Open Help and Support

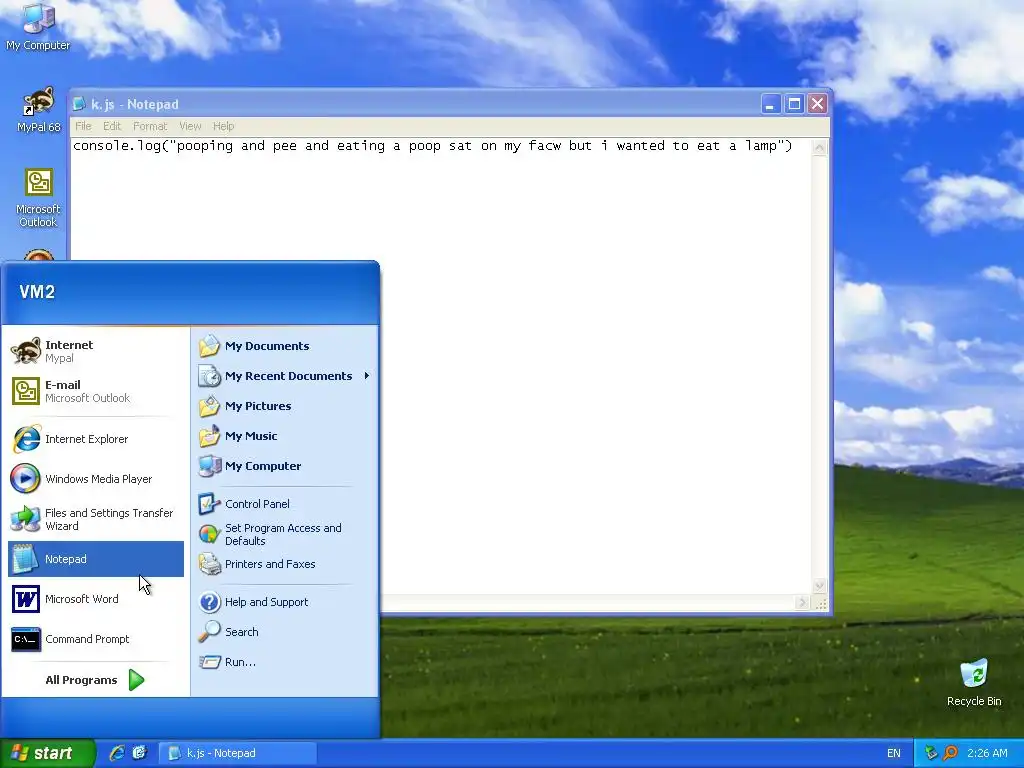tap(285, 602)
